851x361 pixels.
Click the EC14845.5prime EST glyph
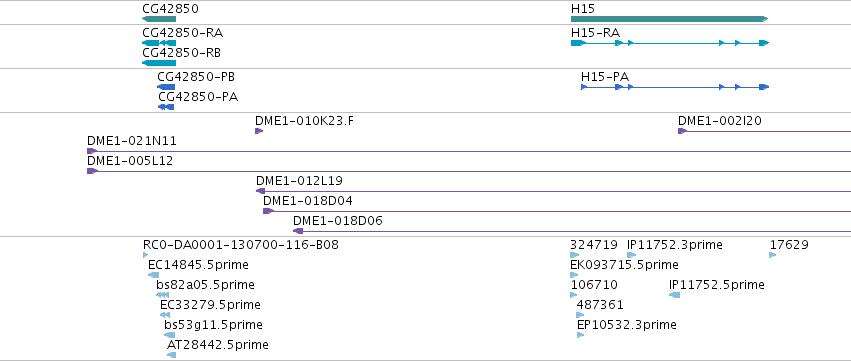[154, 275]
